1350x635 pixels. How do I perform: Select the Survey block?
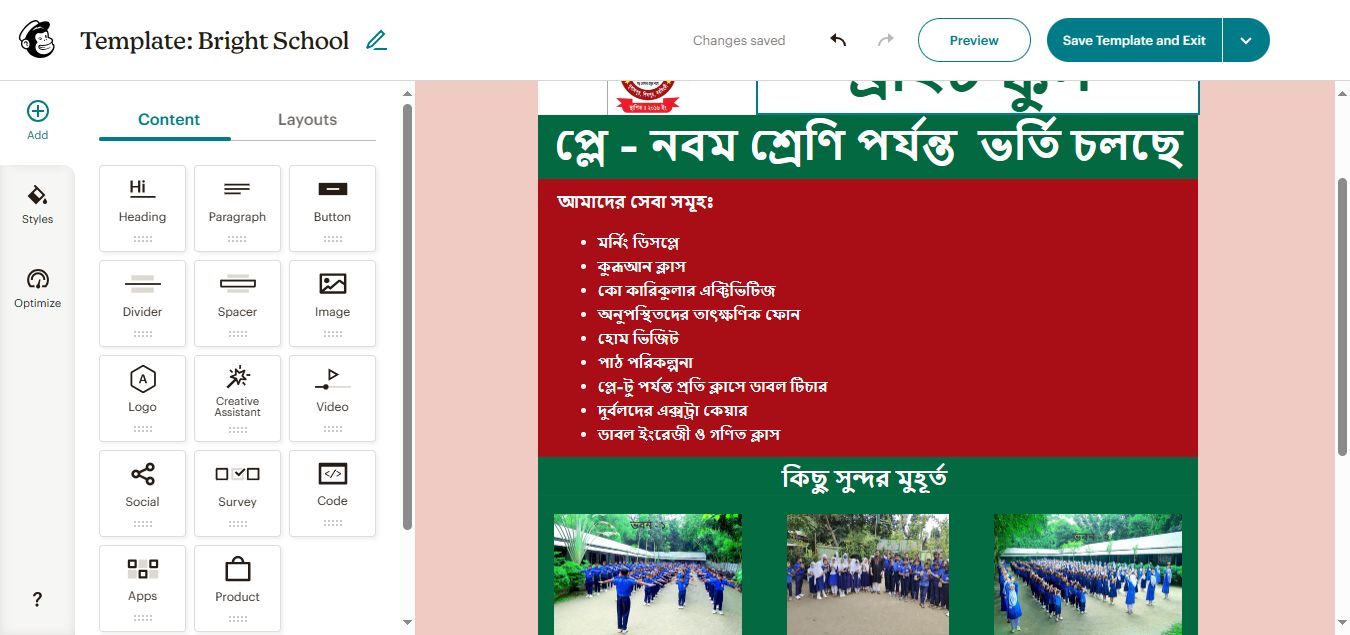click(x=237, y=493)
